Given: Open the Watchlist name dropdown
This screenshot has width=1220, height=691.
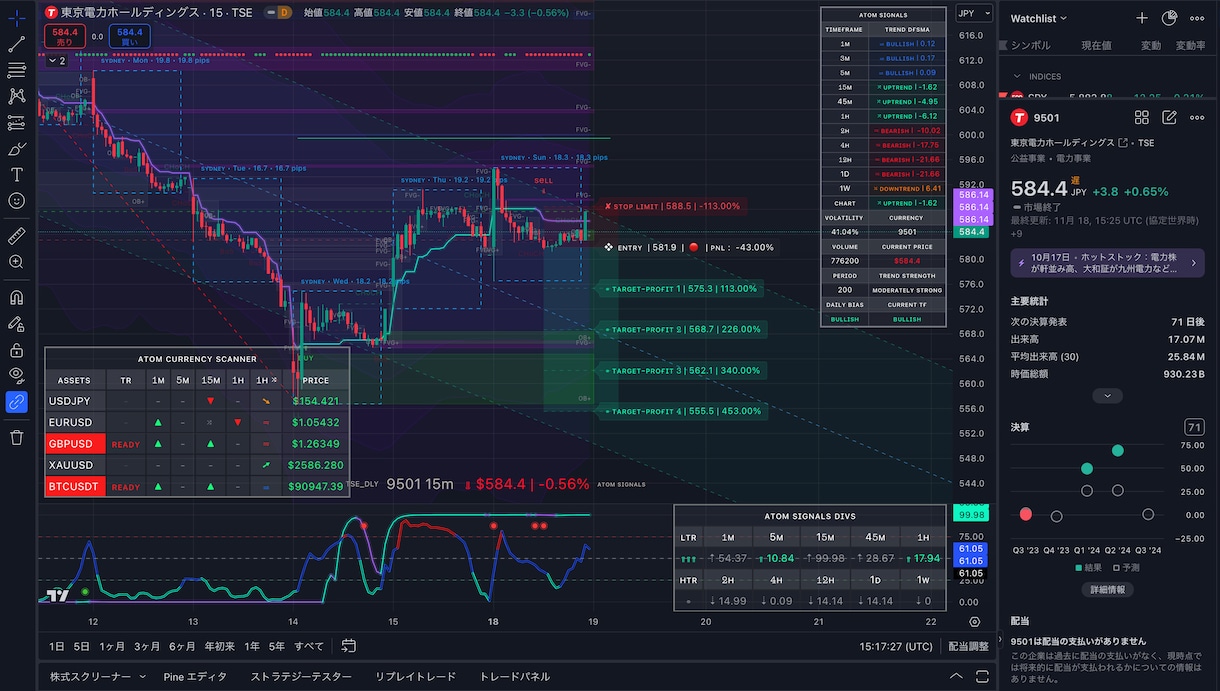Looking at the screenshot, I should point(1039,18).
